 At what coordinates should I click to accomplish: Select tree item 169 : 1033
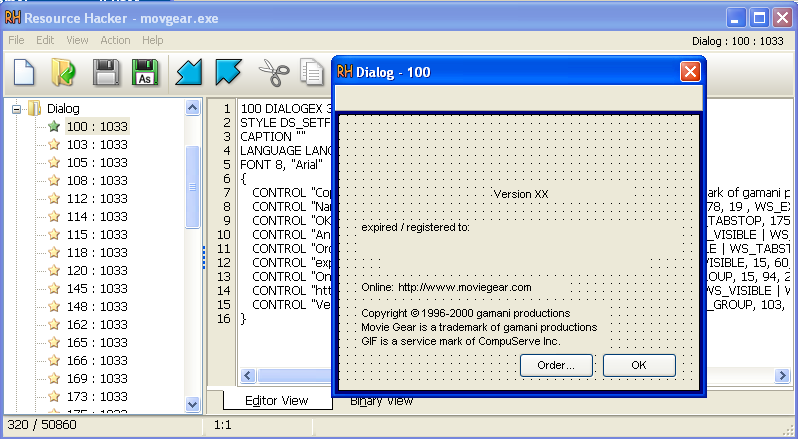tap(97, 378)
